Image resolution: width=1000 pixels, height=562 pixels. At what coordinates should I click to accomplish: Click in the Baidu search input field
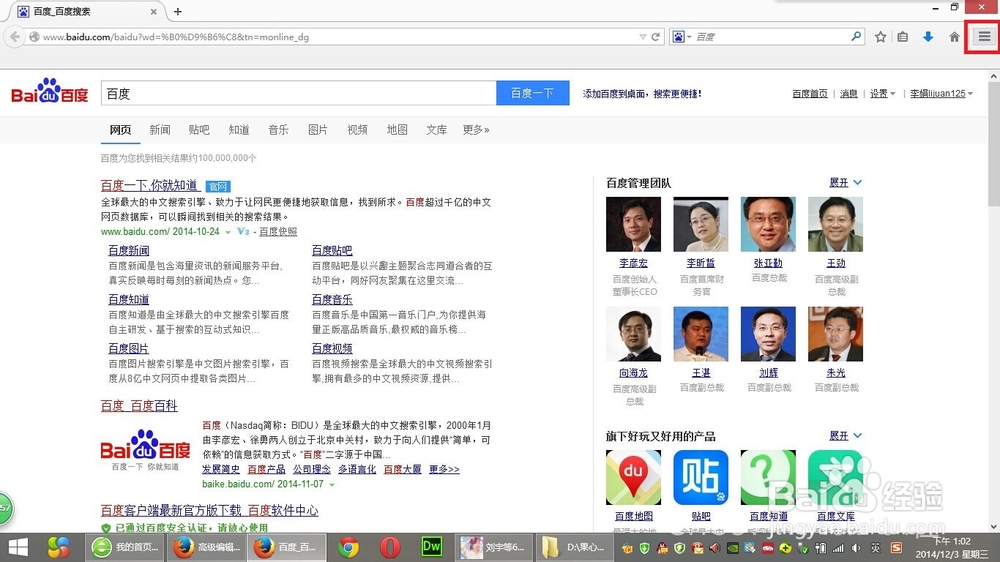(x=298, y=93)
